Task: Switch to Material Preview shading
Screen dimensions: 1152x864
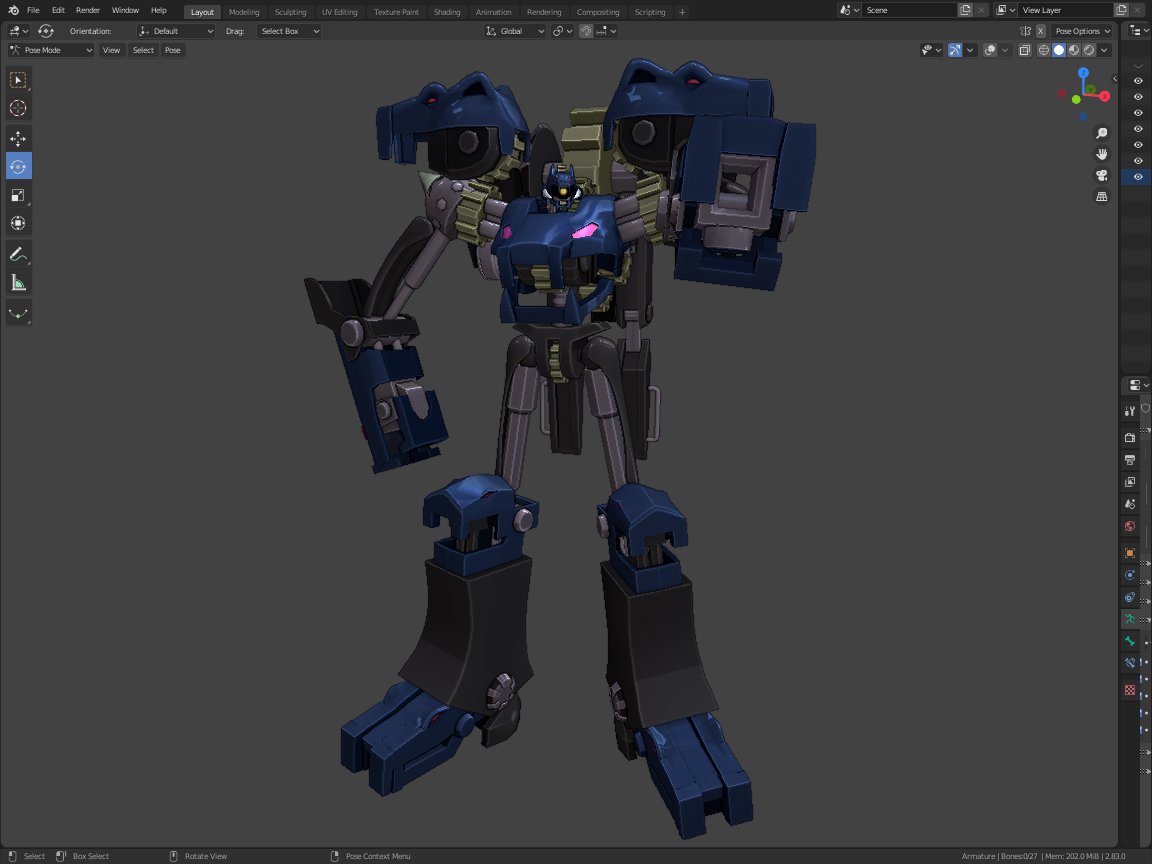Action: point(1074,50)
